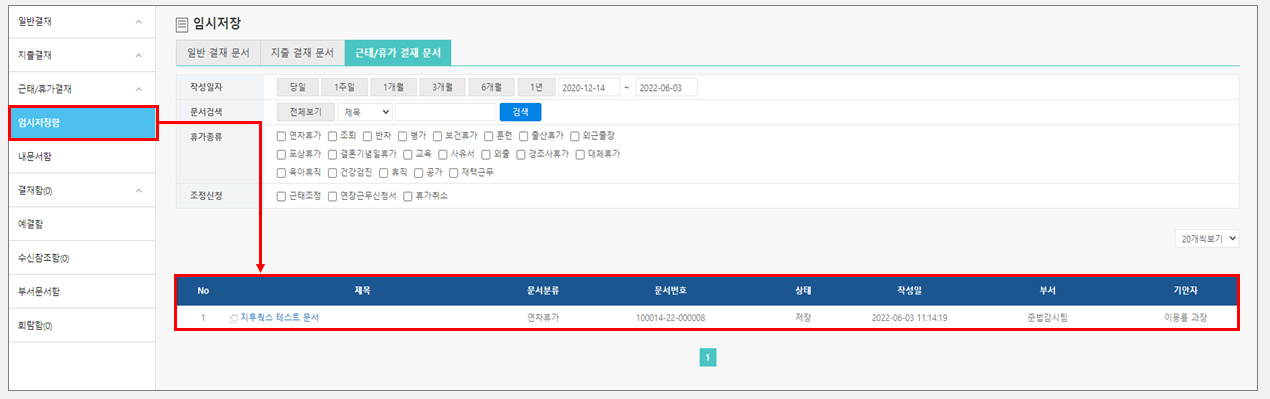Screen dimensions: 1270x399
Task: Click the 2022-06-03 11:14:19 date cell
Action: coord(909,318)
